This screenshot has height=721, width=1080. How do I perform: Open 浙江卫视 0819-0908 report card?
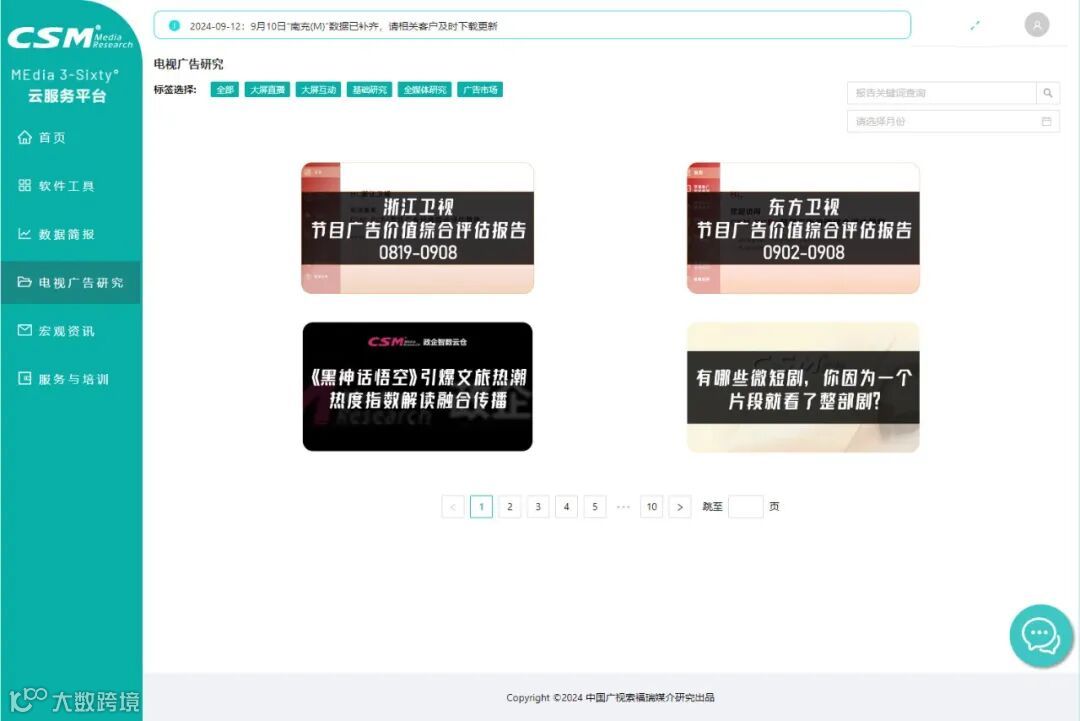coord(417,228)
